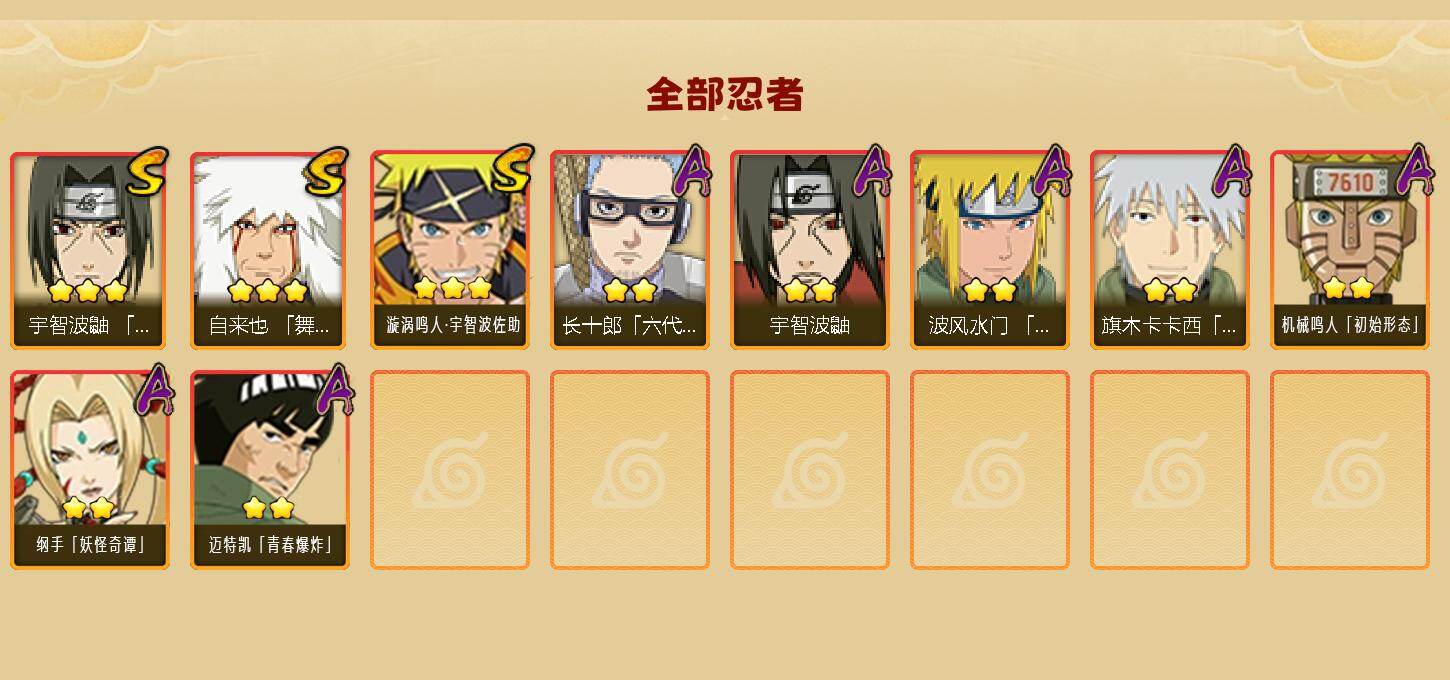Choose the 机械鸣人「初始形态」 card
Screen dimensions: 1450x680
click(1350, 250)
